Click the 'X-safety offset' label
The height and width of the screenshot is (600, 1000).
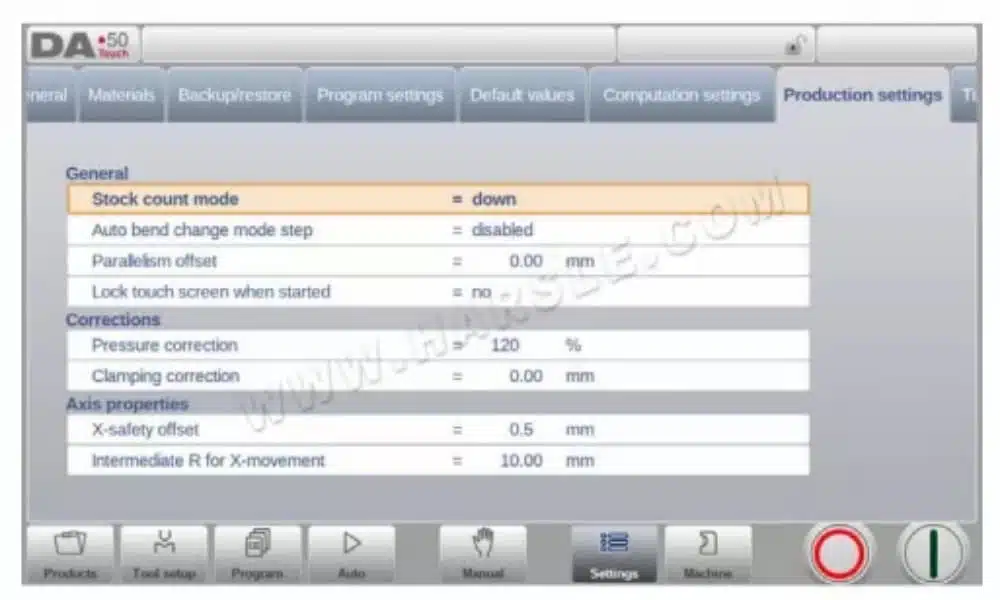pyautogui.click(x=145, y=430)
